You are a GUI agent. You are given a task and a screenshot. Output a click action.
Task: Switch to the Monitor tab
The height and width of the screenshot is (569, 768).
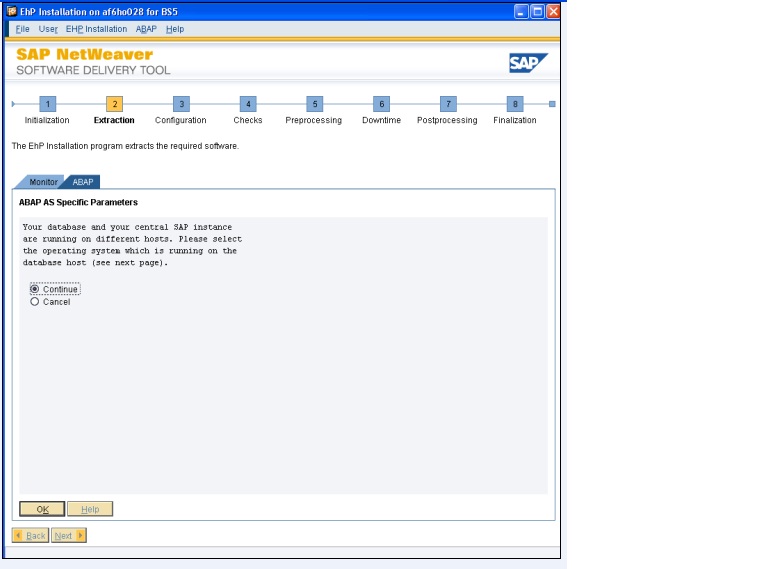(42, 182)
